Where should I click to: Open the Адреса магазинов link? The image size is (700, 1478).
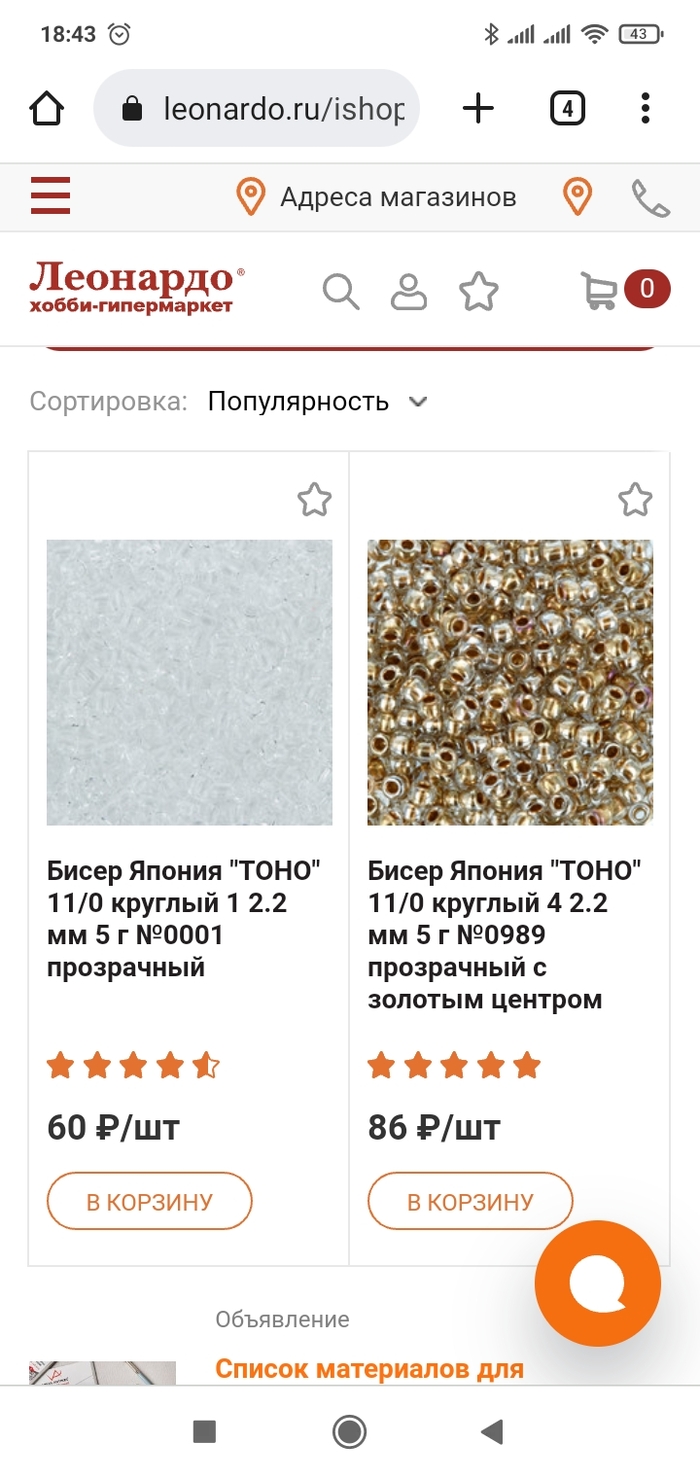coord(397,197)
